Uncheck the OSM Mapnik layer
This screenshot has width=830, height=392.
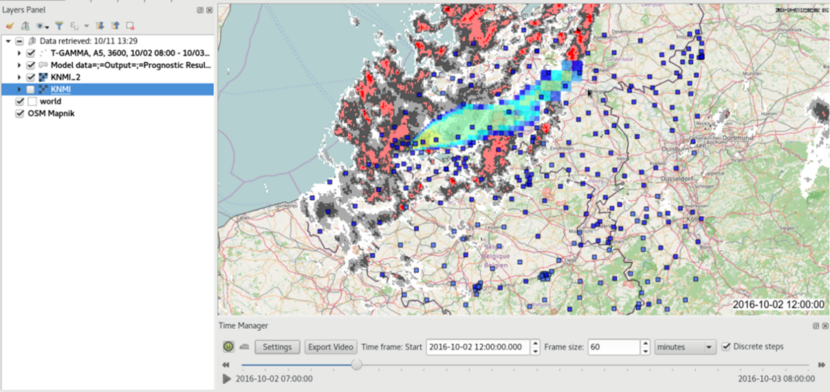pos(20,113)
